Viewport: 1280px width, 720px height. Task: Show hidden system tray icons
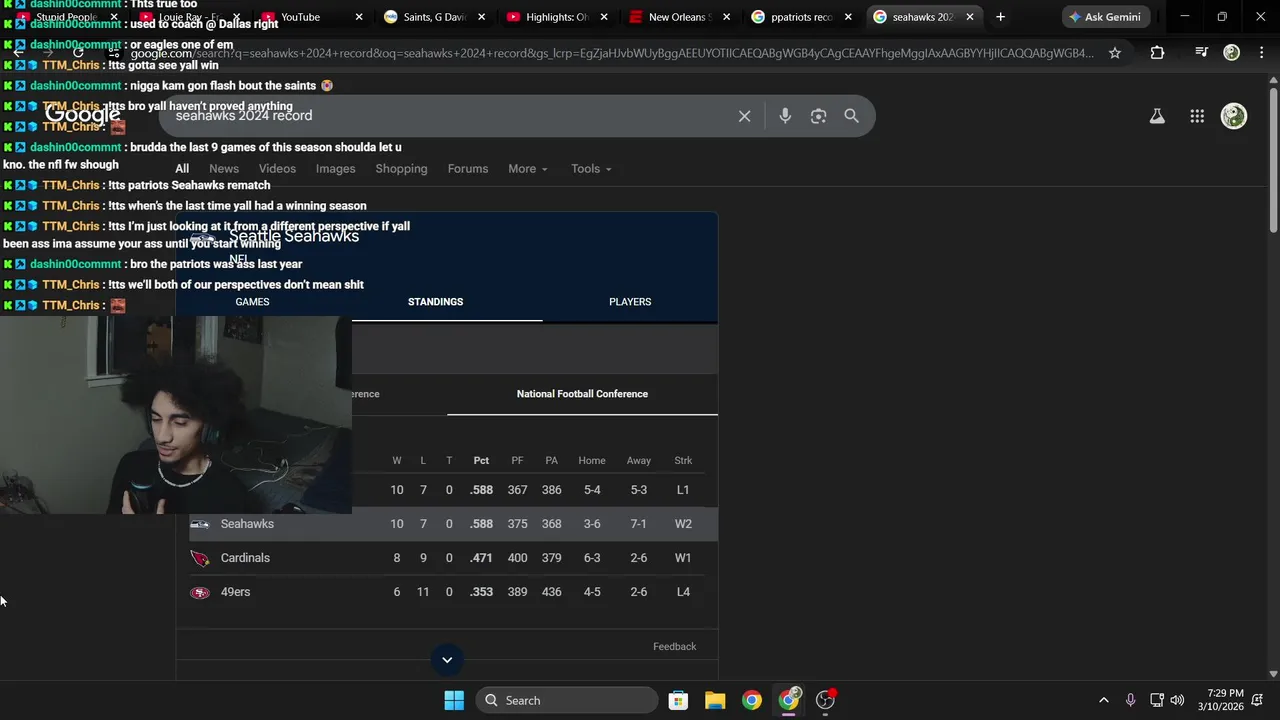point(1104,700)
